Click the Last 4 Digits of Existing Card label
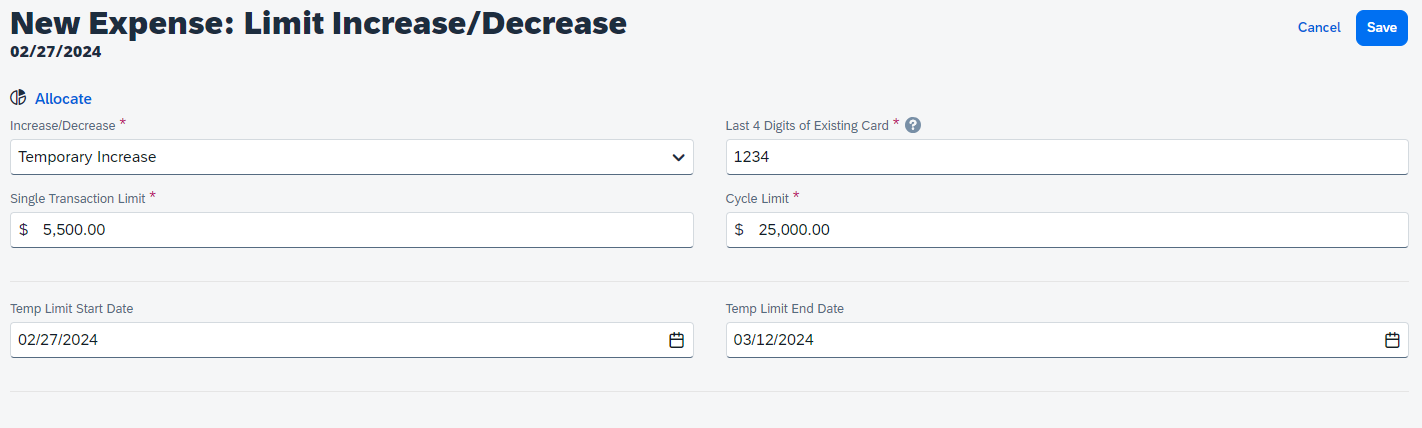The image size is (1422, 428). click(x=806, y=126)
